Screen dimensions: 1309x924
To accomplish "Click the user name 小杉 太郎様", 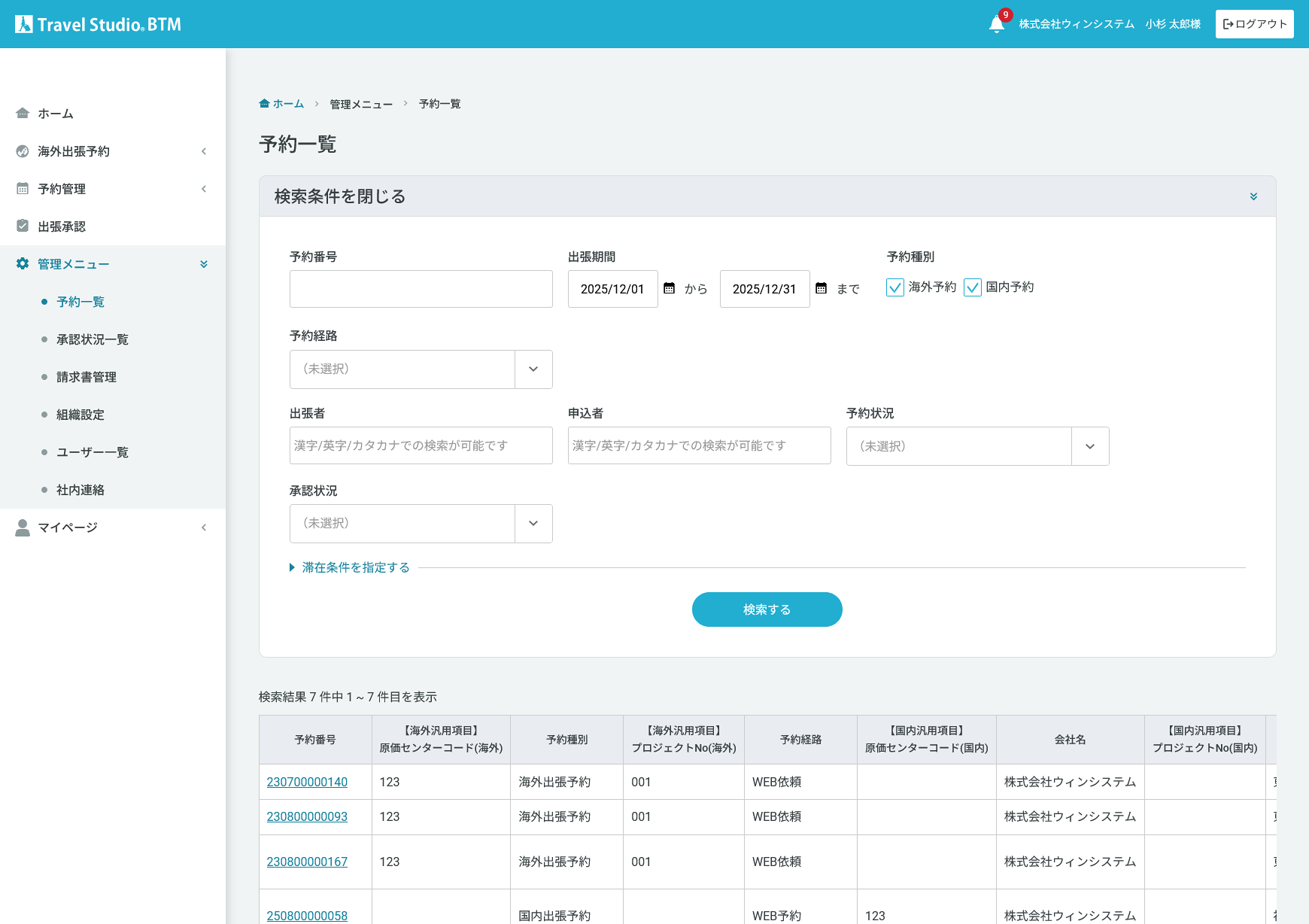I will pyautogui.click(x=1173, y=24).
